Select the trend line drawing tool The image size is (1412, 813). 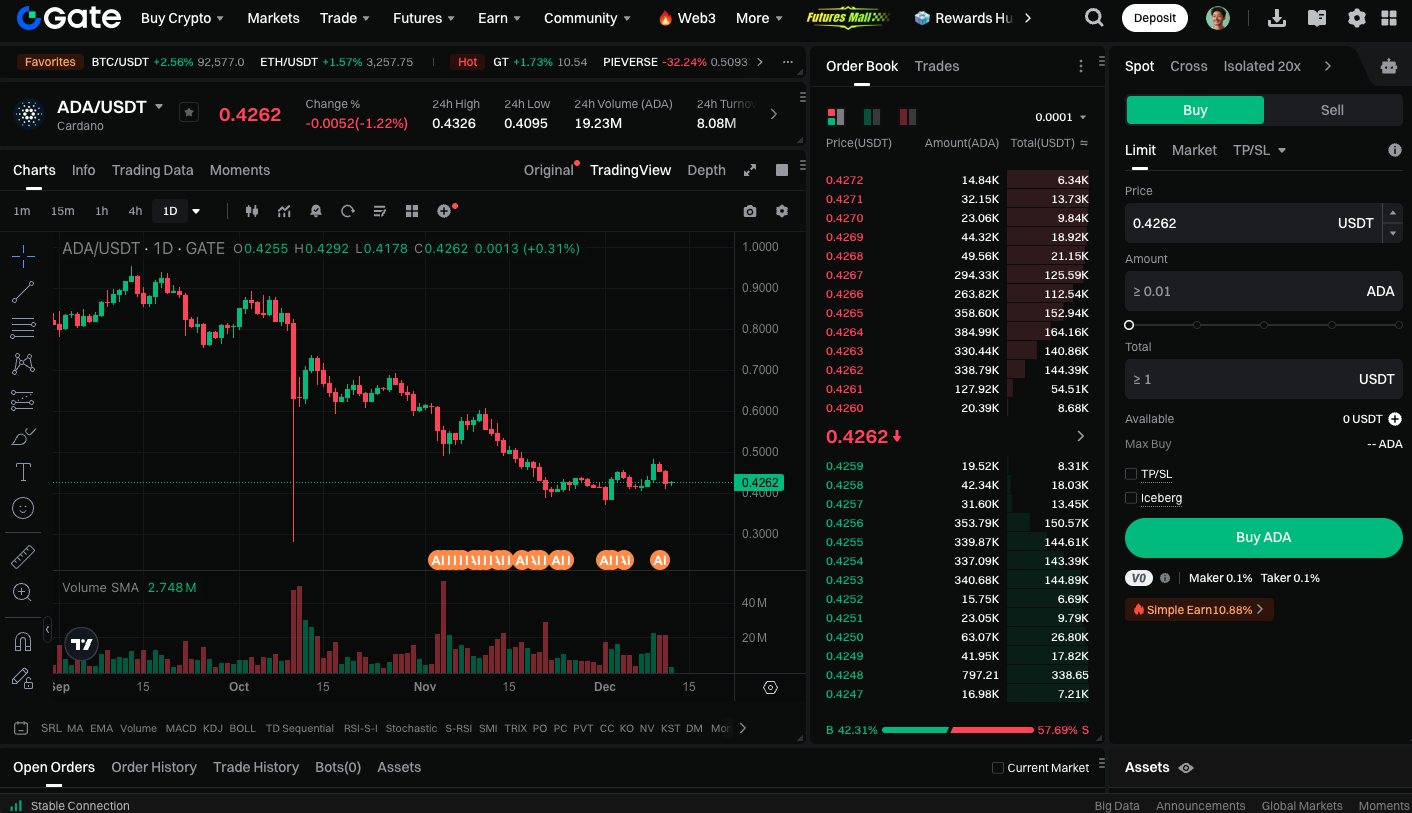tap(23, 292)
